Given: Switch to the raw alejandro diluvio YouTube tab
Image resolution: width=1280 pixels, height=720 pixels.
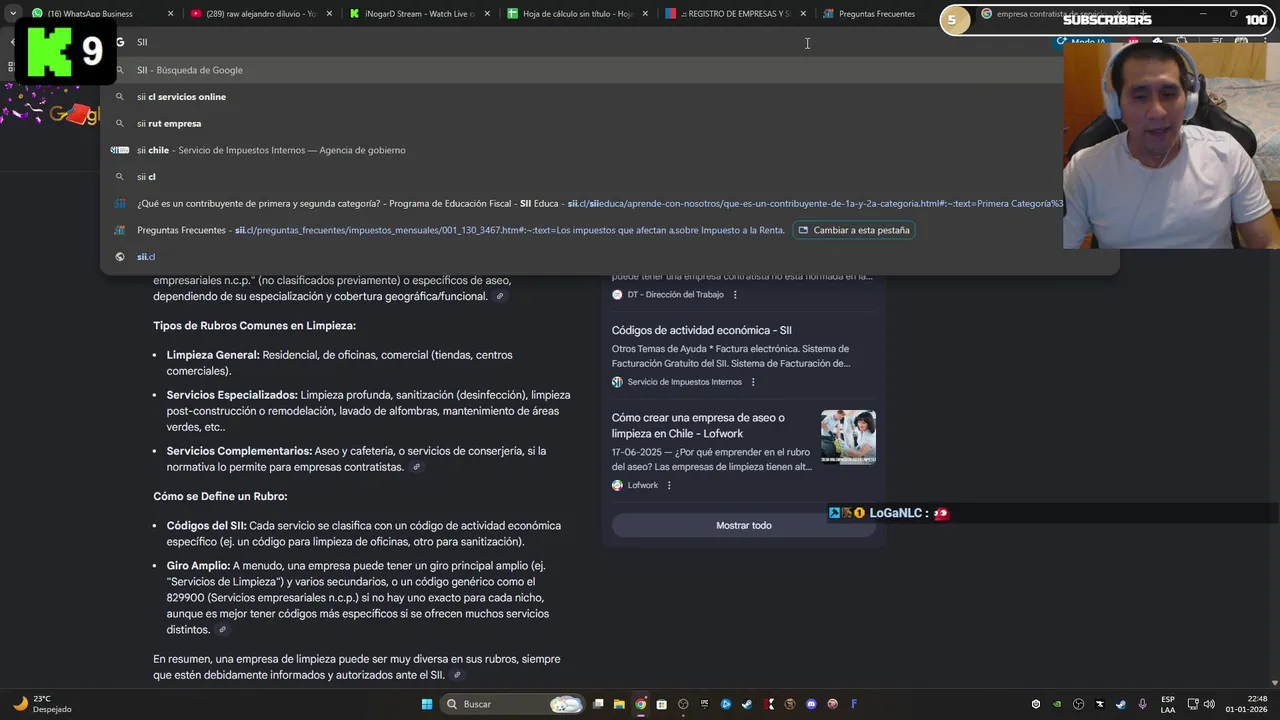Looking at the screenshot, I should pos(260,14).
